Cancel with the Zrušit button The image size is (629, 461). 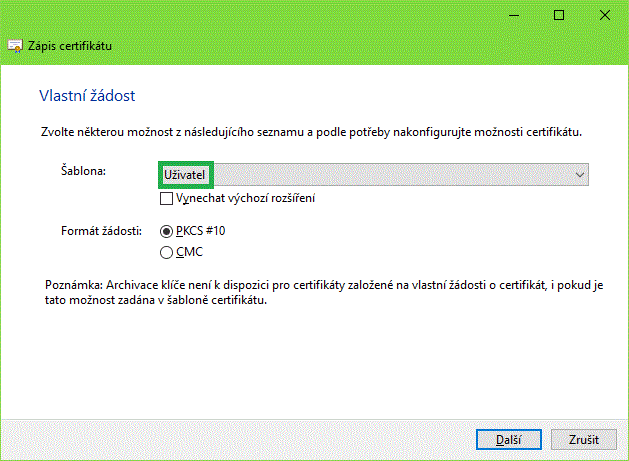(582, 440)
